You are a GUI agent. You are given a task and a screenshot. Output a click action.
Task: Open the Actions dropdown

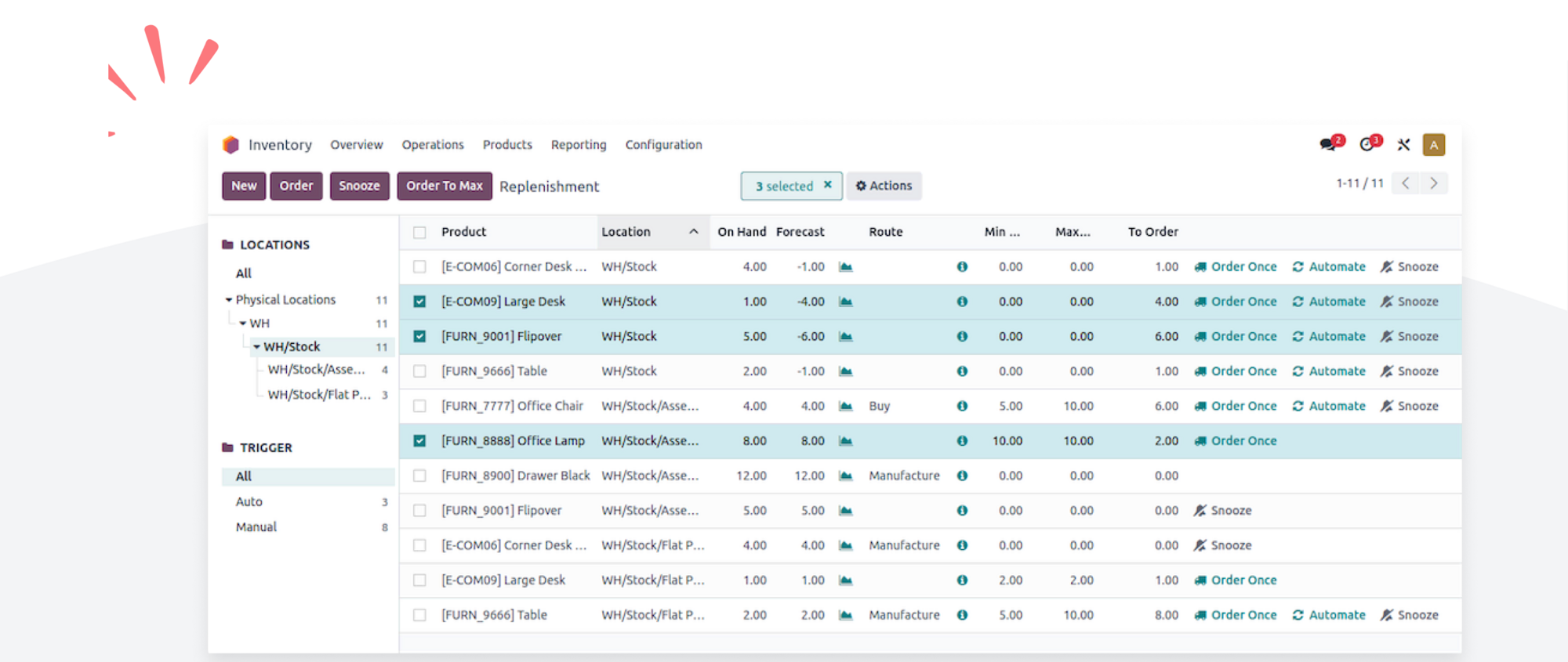tap(884, 186)
